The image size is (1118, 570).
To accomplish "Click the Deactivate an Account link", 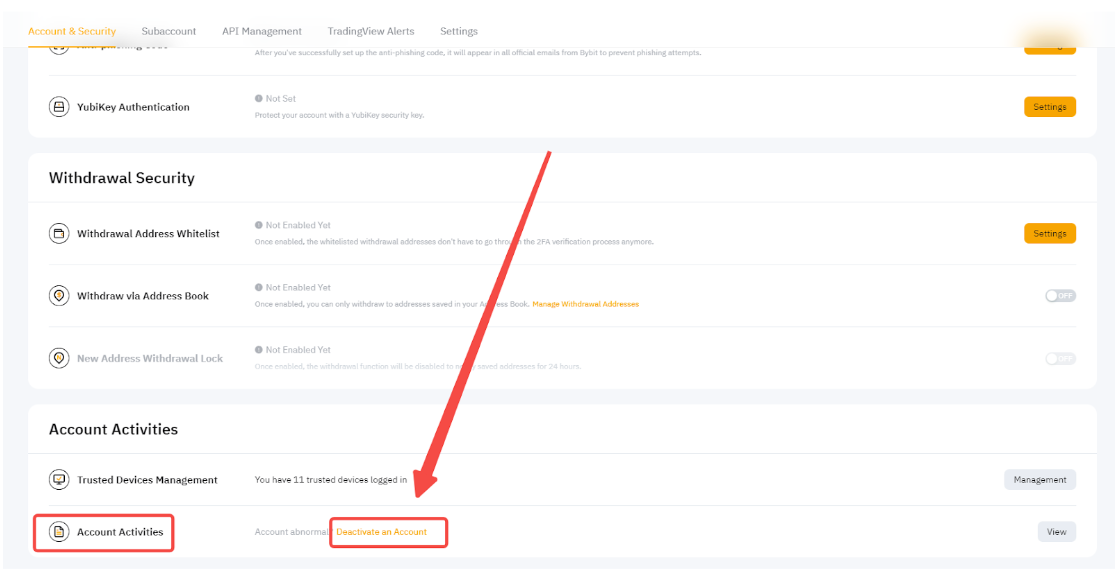I will pyautogui.click(x=381, y=532).
